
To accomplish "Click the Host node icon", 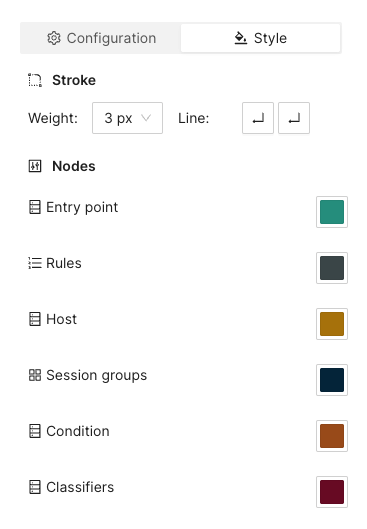I will coord(35,319).
